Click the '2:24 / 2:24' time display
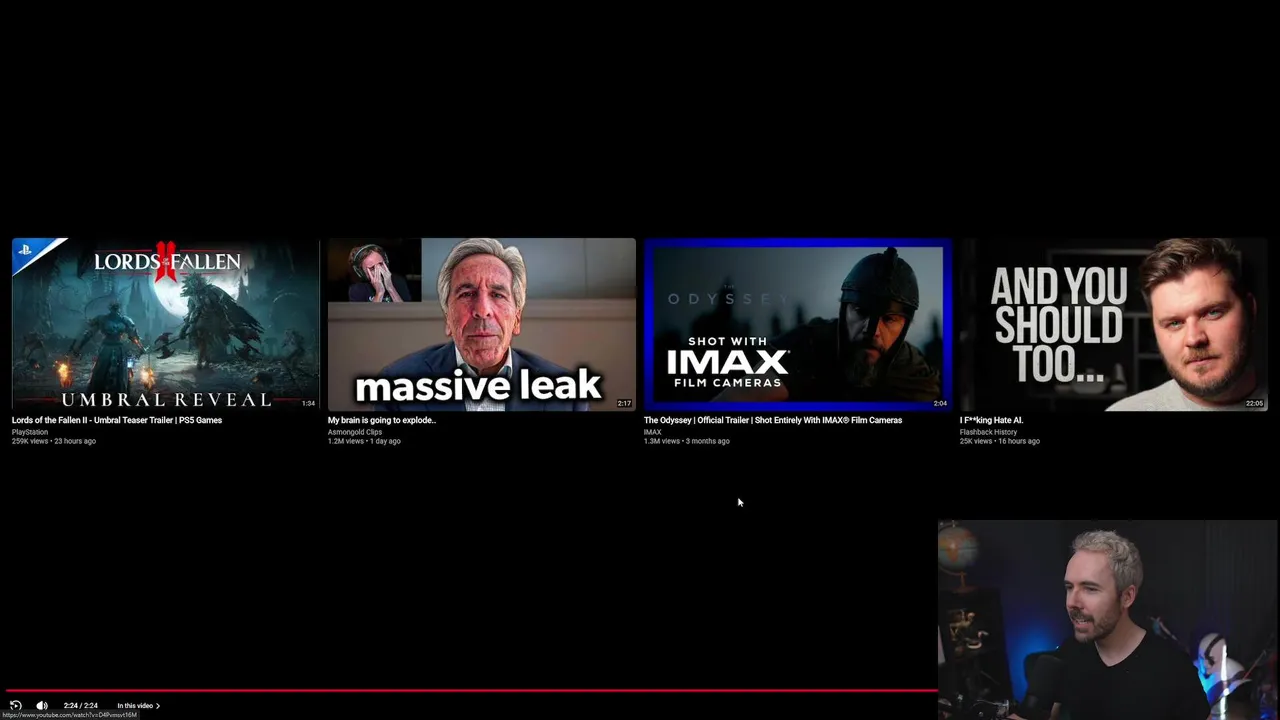This screenshot has height=720, width=1280. 81,706
